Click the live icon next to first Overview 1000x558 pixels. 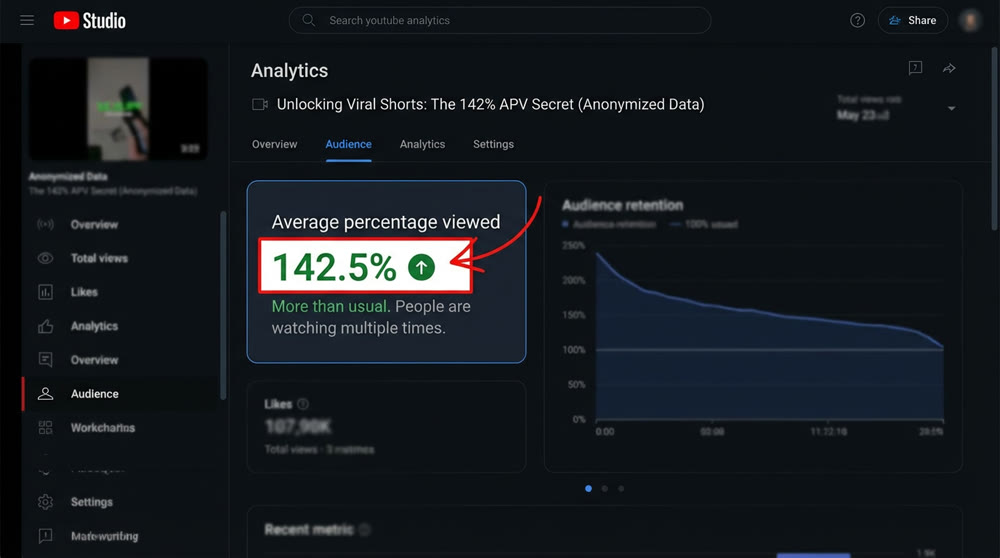pyautogui.click(x=45, y=224)
